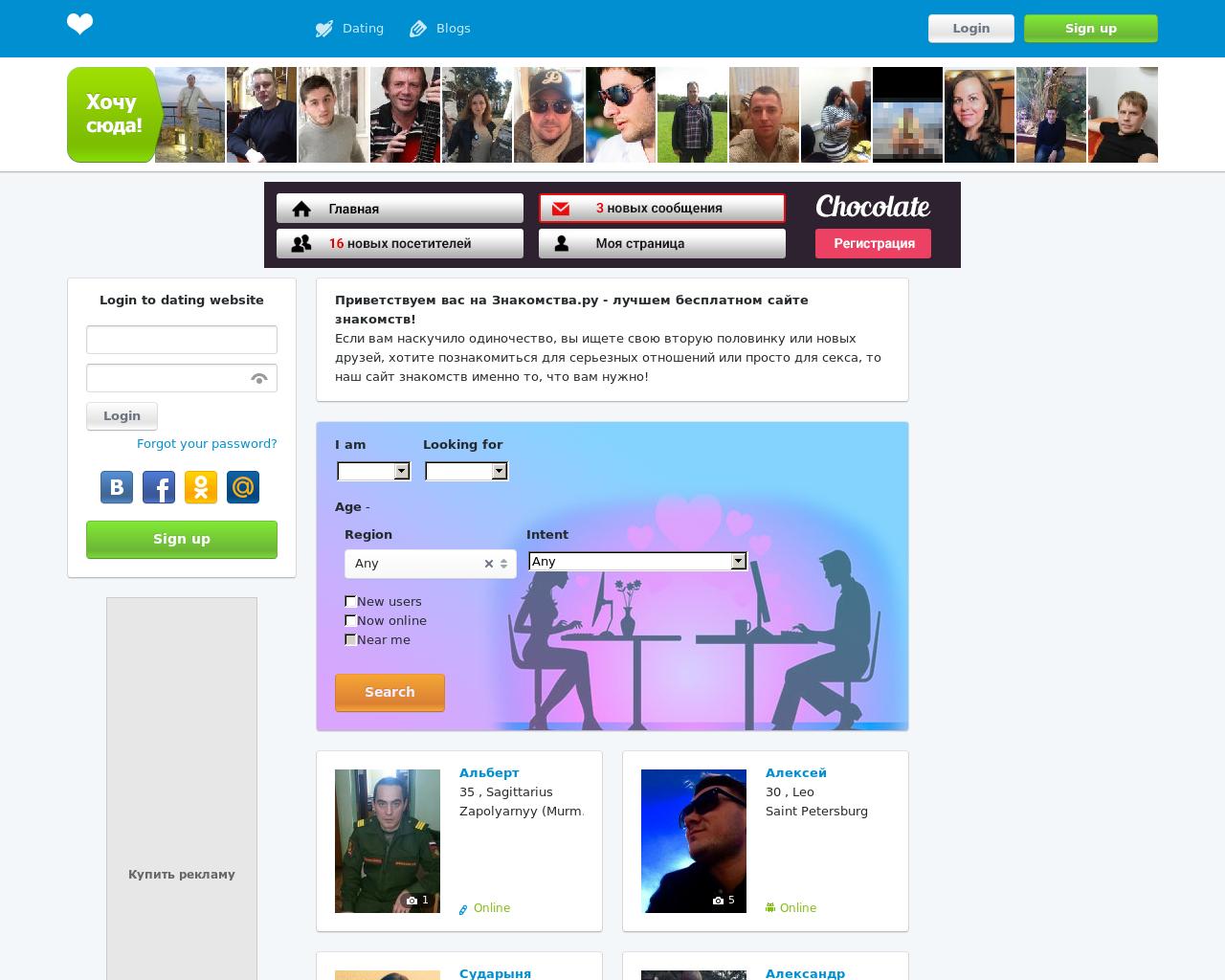
Task: Click the Chocolate logo
Action: point(873,207)
